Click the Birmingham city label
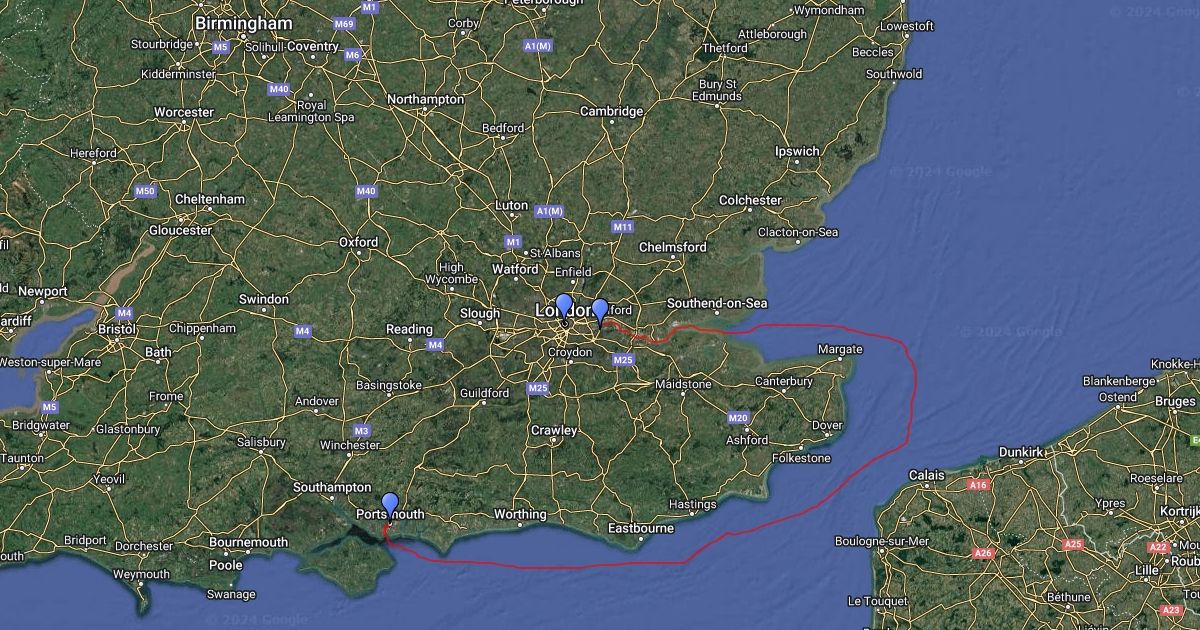This screenshot has width=1200, height=630. pyautogui.click(x=244, y=22)
